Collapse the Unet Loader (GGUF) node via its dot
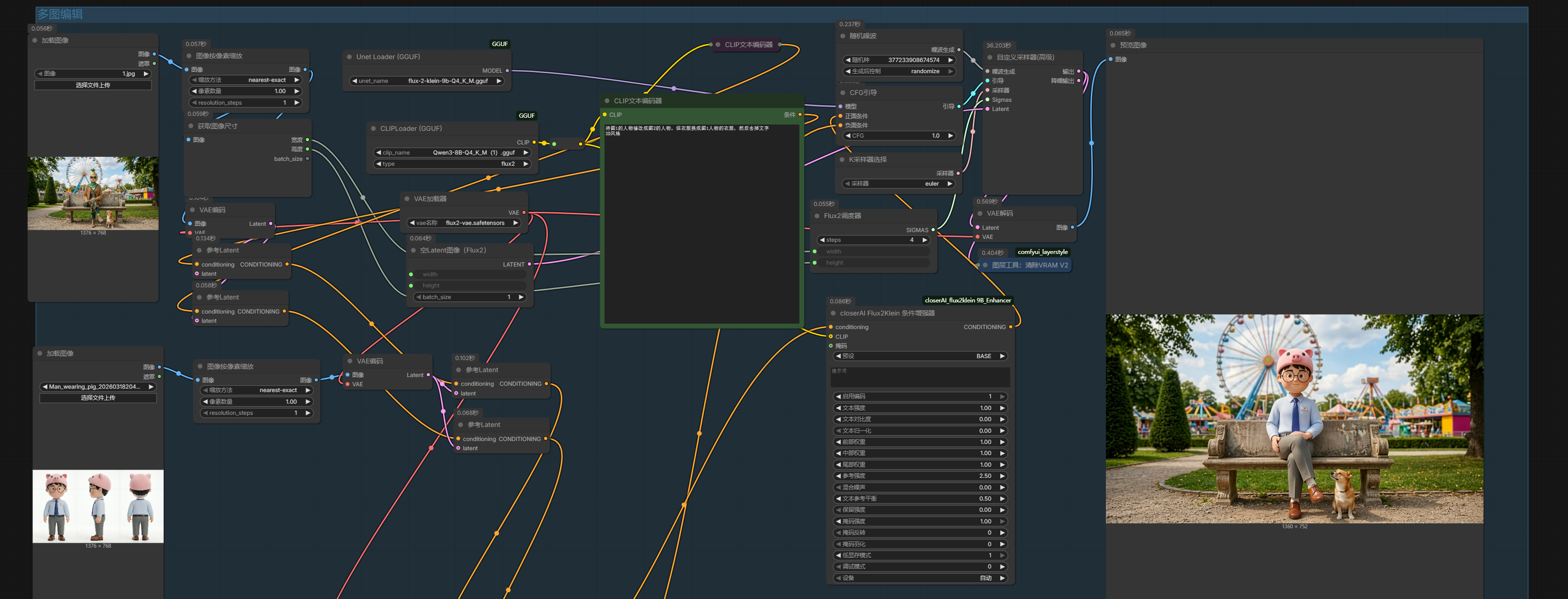The height and width of the screenshot is (599, 1568). (x=349, y=57)
